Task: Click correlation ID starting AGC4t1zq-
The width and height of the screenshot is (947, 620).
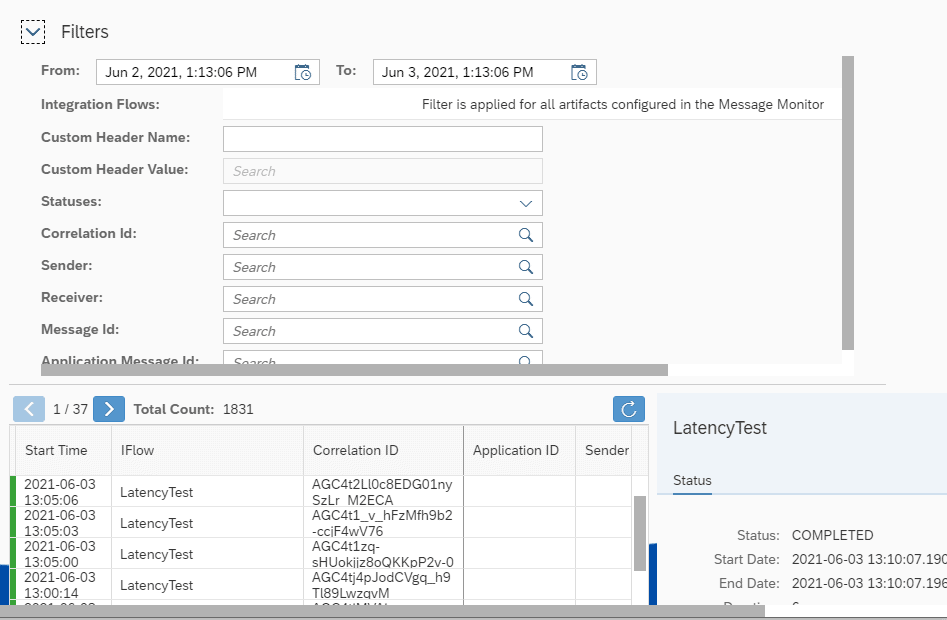Action: point(382,554)
